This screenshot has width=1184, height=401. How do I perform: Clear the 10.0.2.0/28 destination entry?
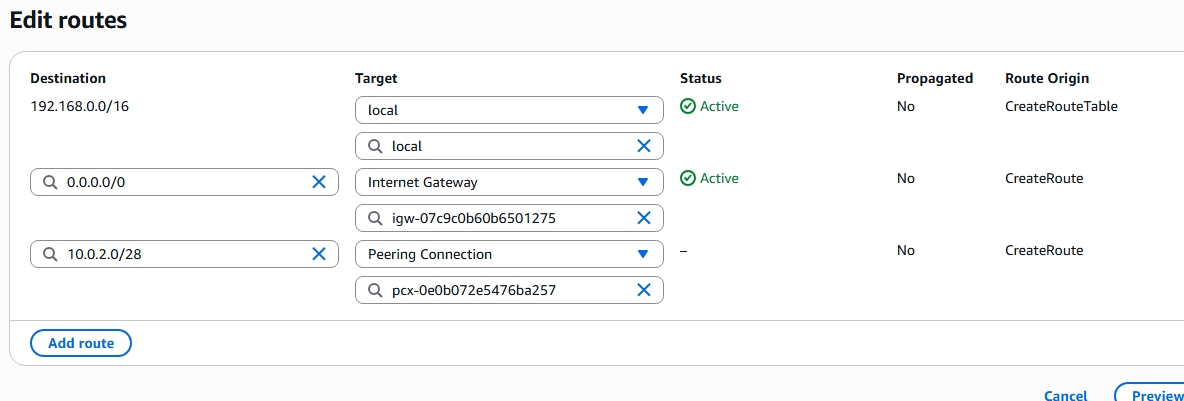click(x=319, y=254)
